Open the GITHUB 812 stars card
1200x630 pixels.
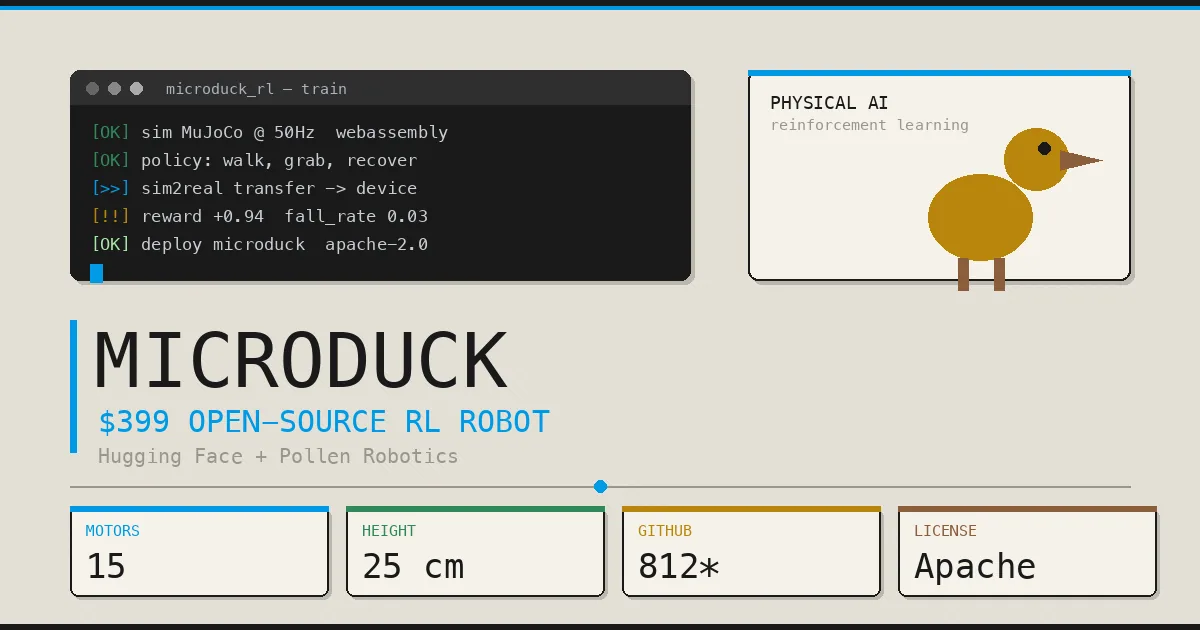(x=752, y=551)
